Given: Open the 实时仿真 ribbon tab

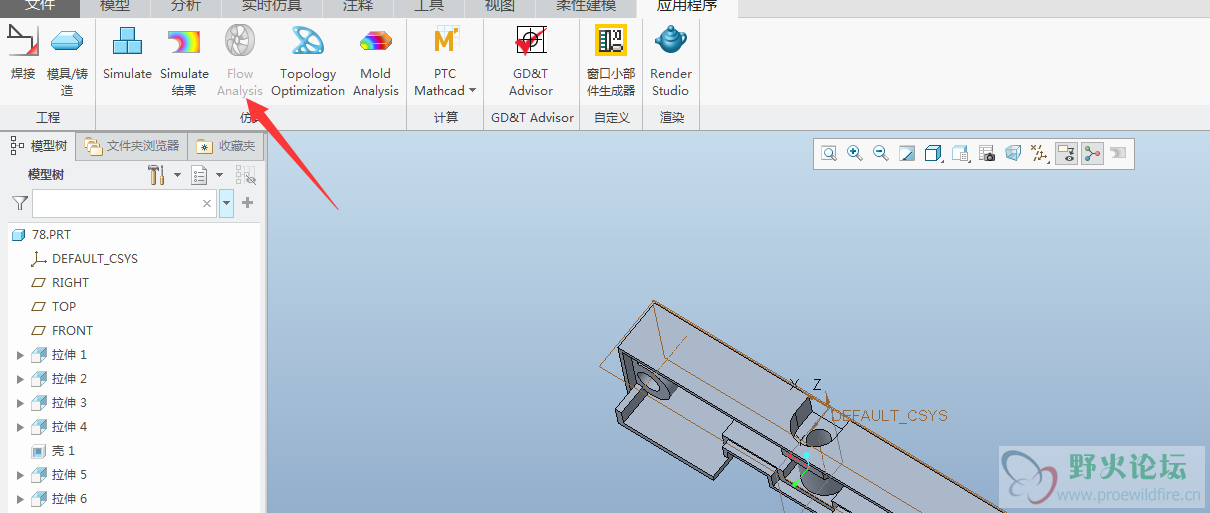Looking at the screenshot, I should pos(272,7).
